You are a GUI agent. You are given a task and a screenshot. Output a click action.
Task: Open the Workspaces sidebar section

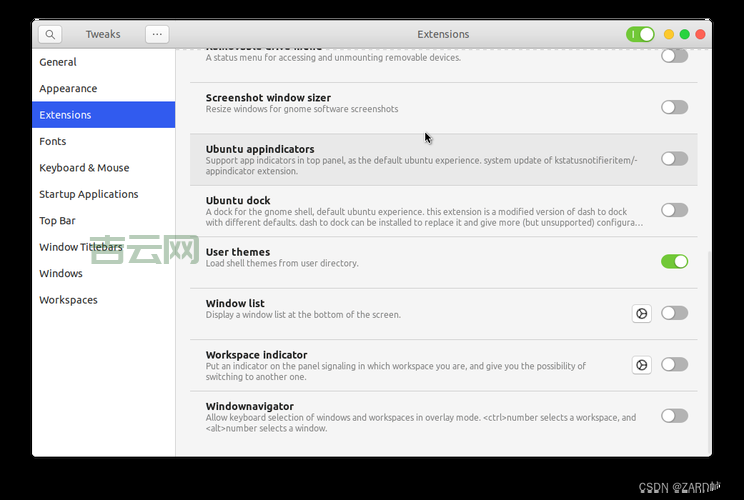(68, 300)
